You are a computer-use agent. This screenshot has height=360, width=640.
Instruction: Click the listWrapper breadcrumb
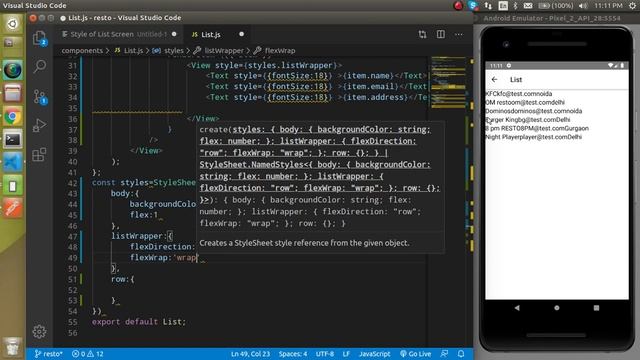224,51
